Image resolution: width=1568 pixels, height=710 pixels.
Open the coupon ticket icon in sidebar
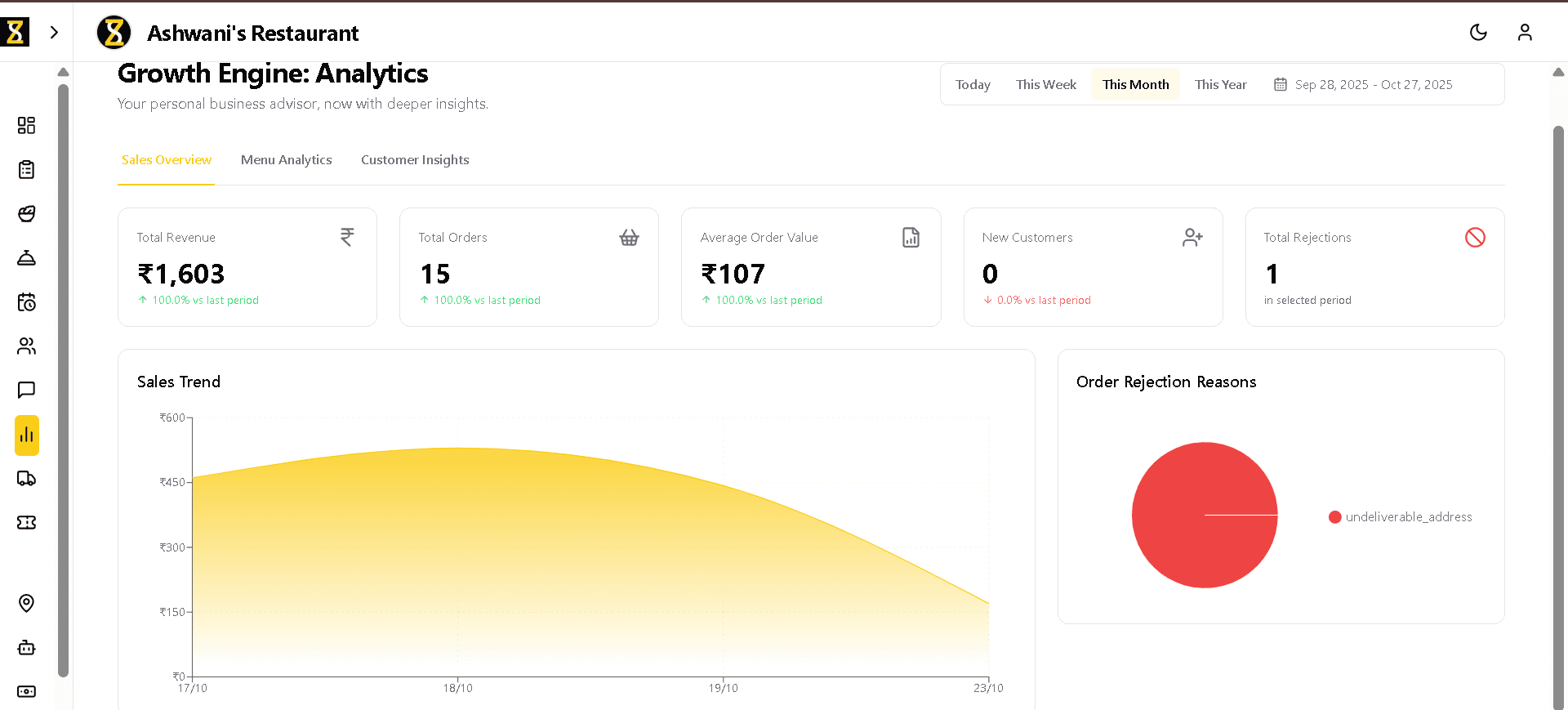26,523
